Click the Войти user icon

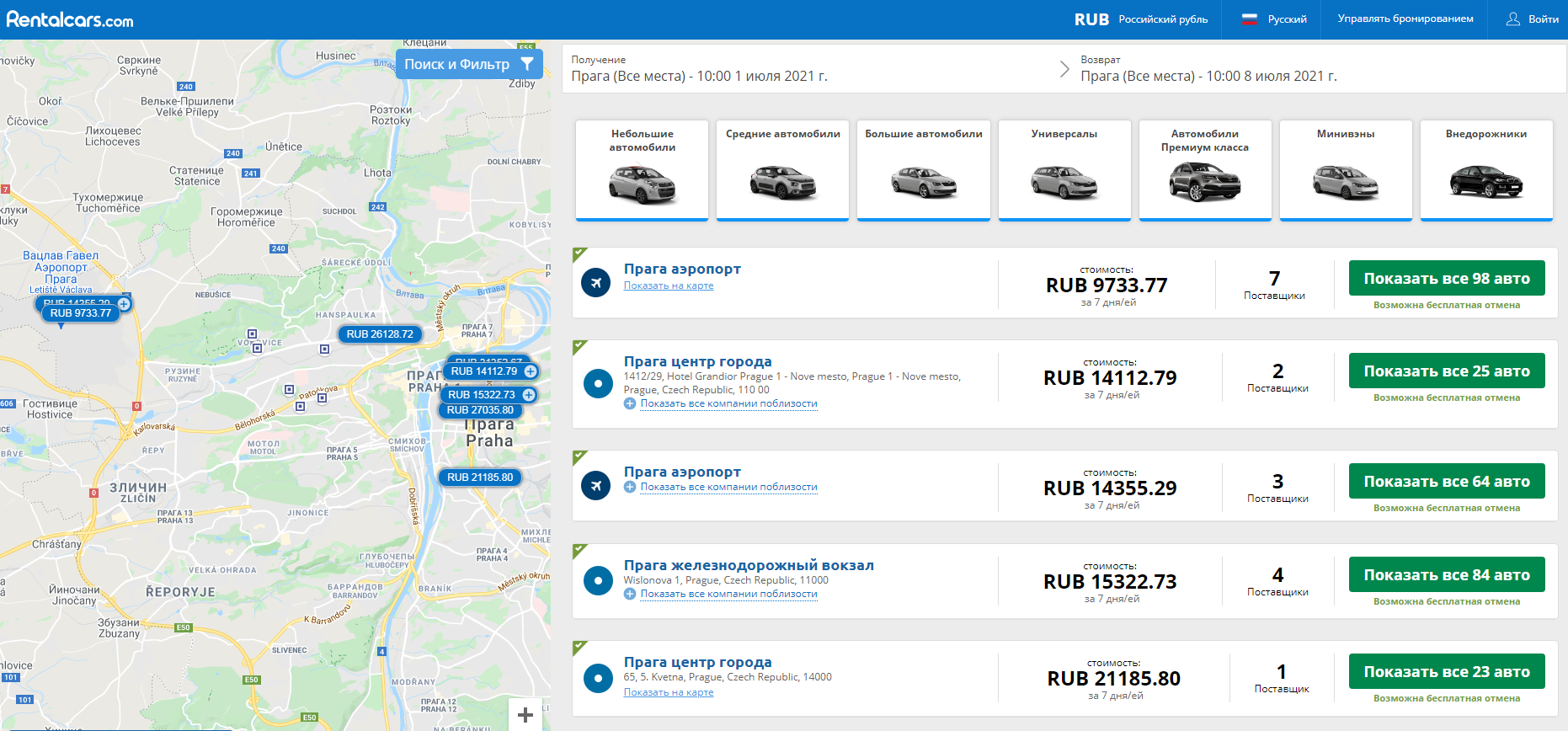coord(1513,19)
